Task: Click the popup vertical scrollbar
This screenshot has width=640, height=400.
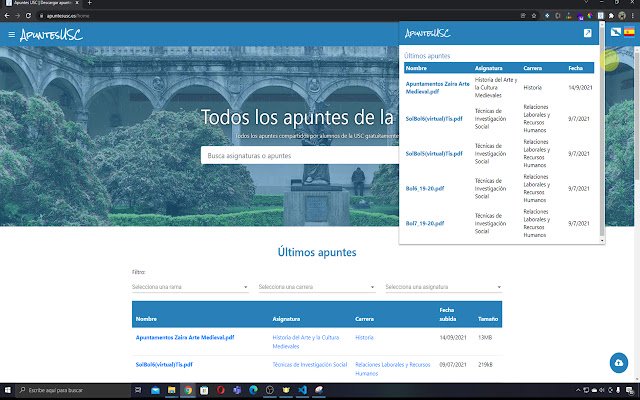Action: (602, 135)
